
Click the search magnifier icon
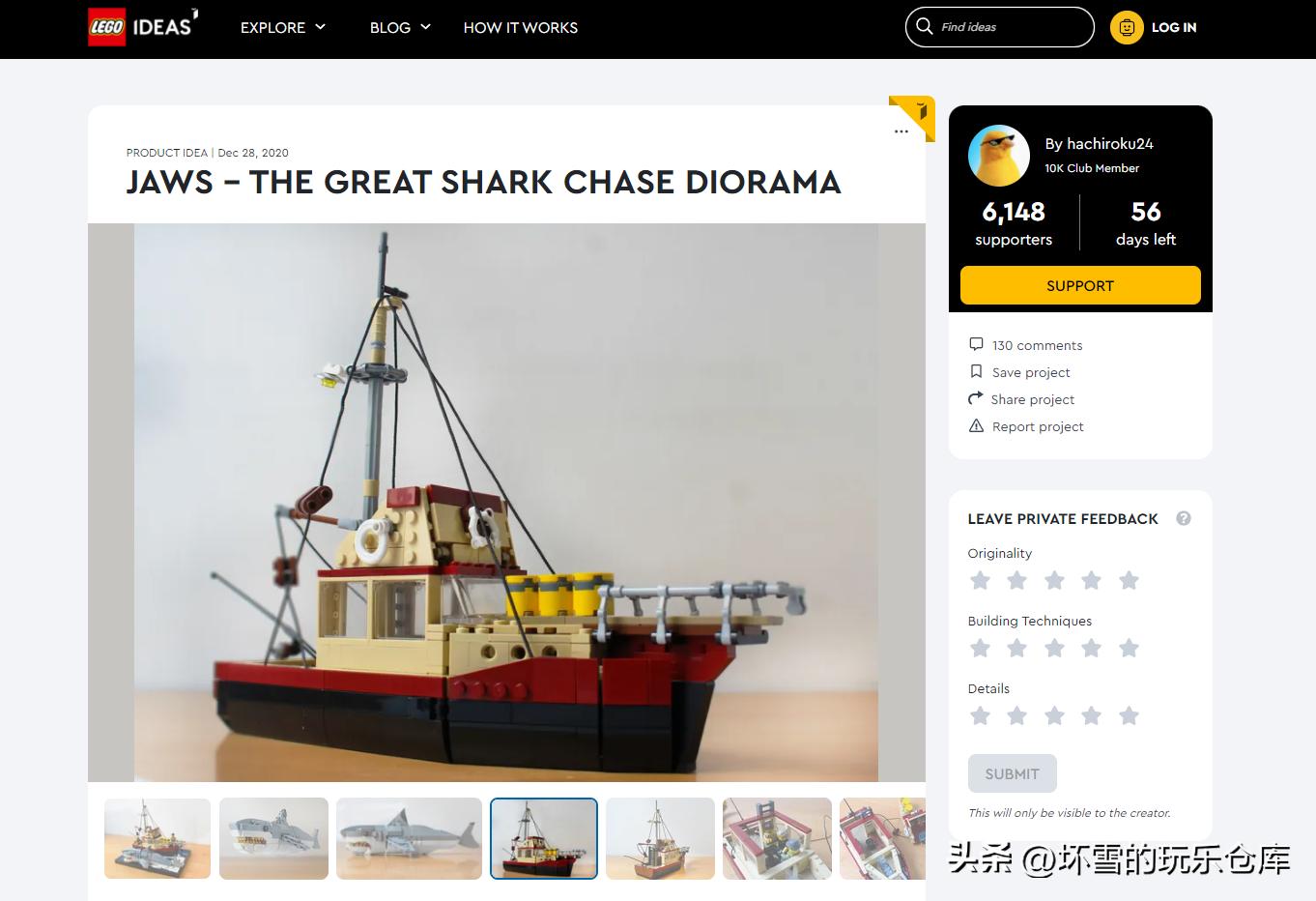click(925, 26)
